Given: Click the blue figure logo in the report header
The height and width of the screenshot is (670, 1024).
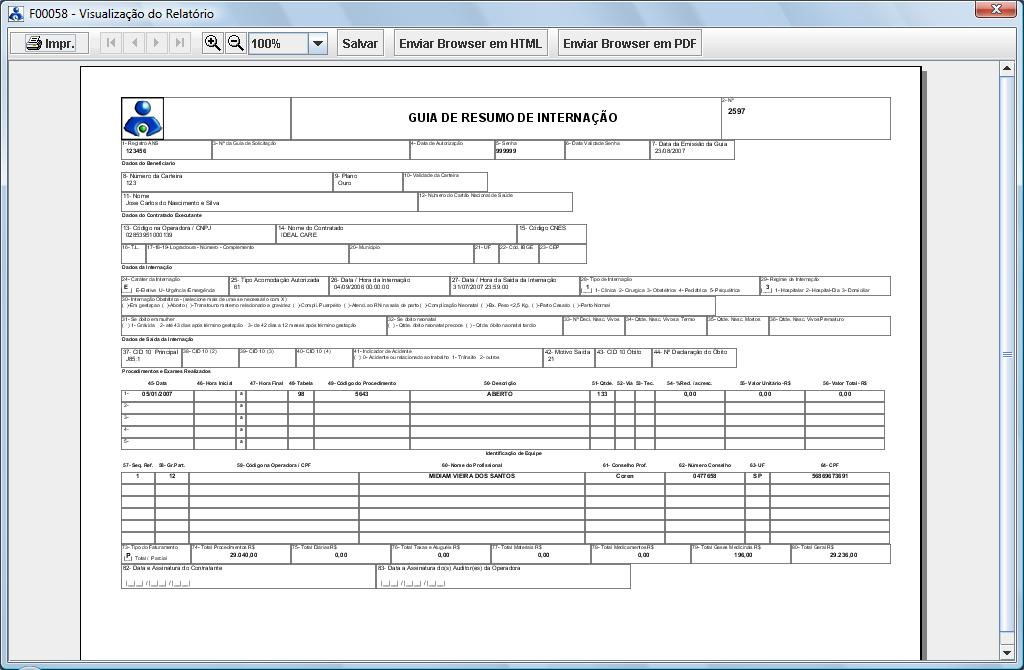Looking at the screenshot, I should [142, 118].
